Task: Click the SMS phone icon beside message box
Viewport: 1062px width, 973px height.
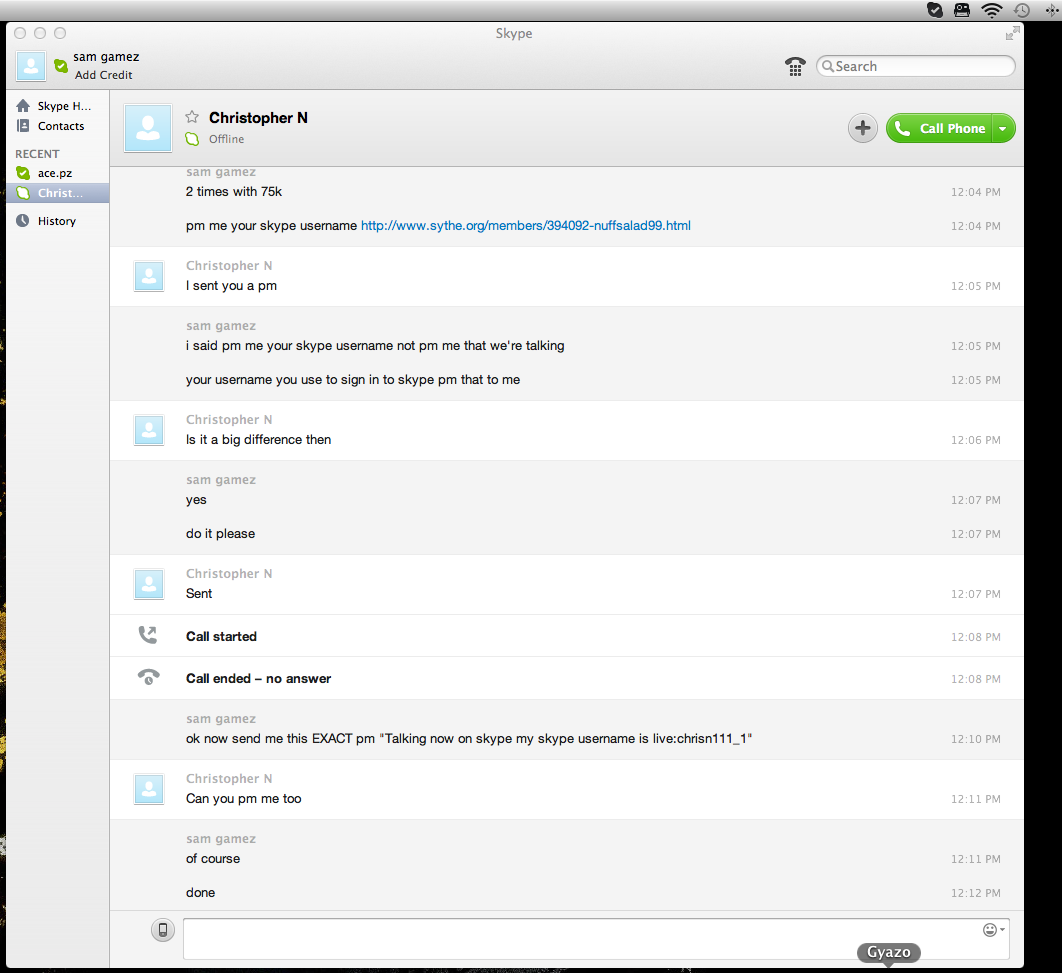Action: click(163, 930)
